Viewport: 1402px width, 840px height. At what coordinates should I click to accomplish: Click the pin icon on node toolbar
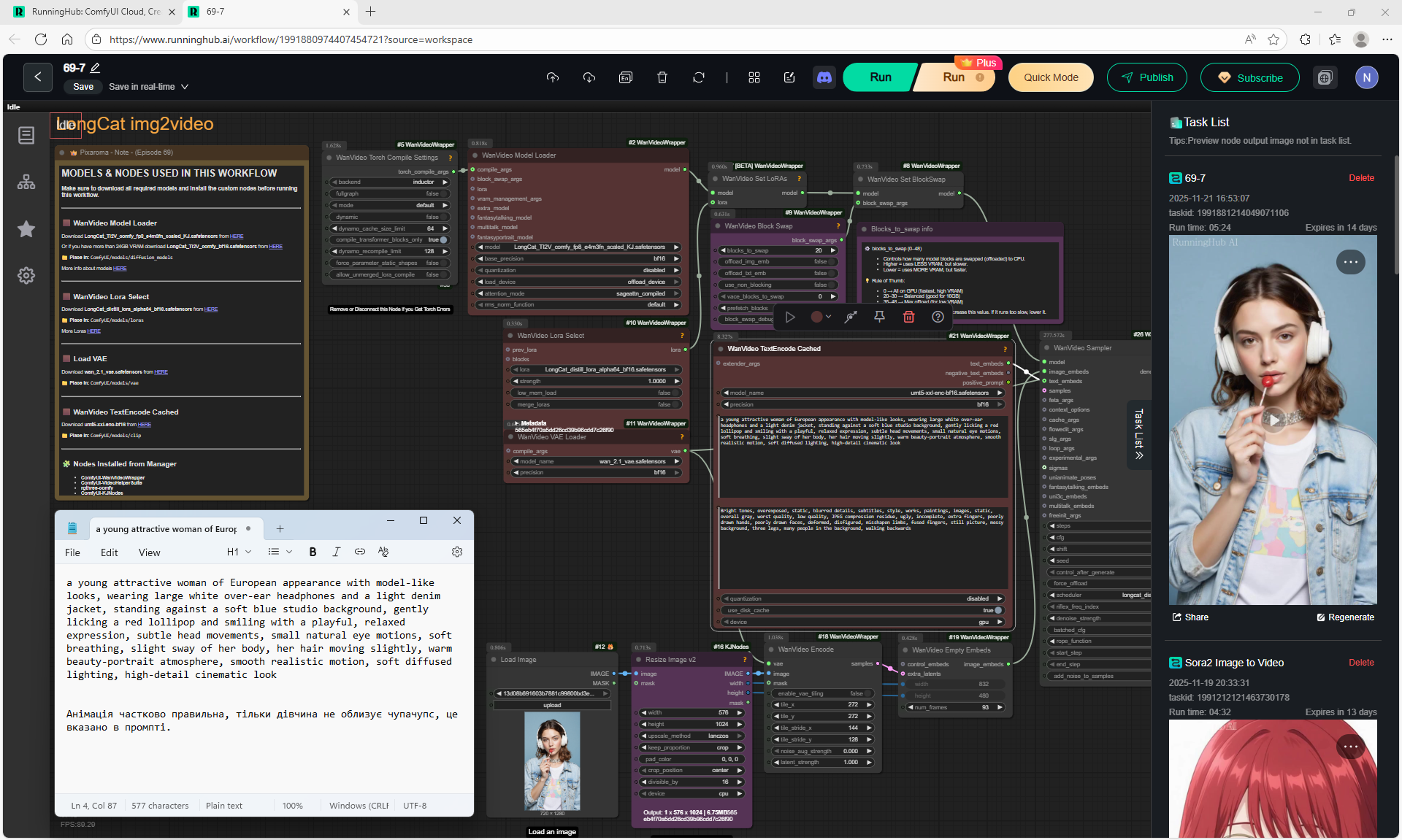(879, 317)
